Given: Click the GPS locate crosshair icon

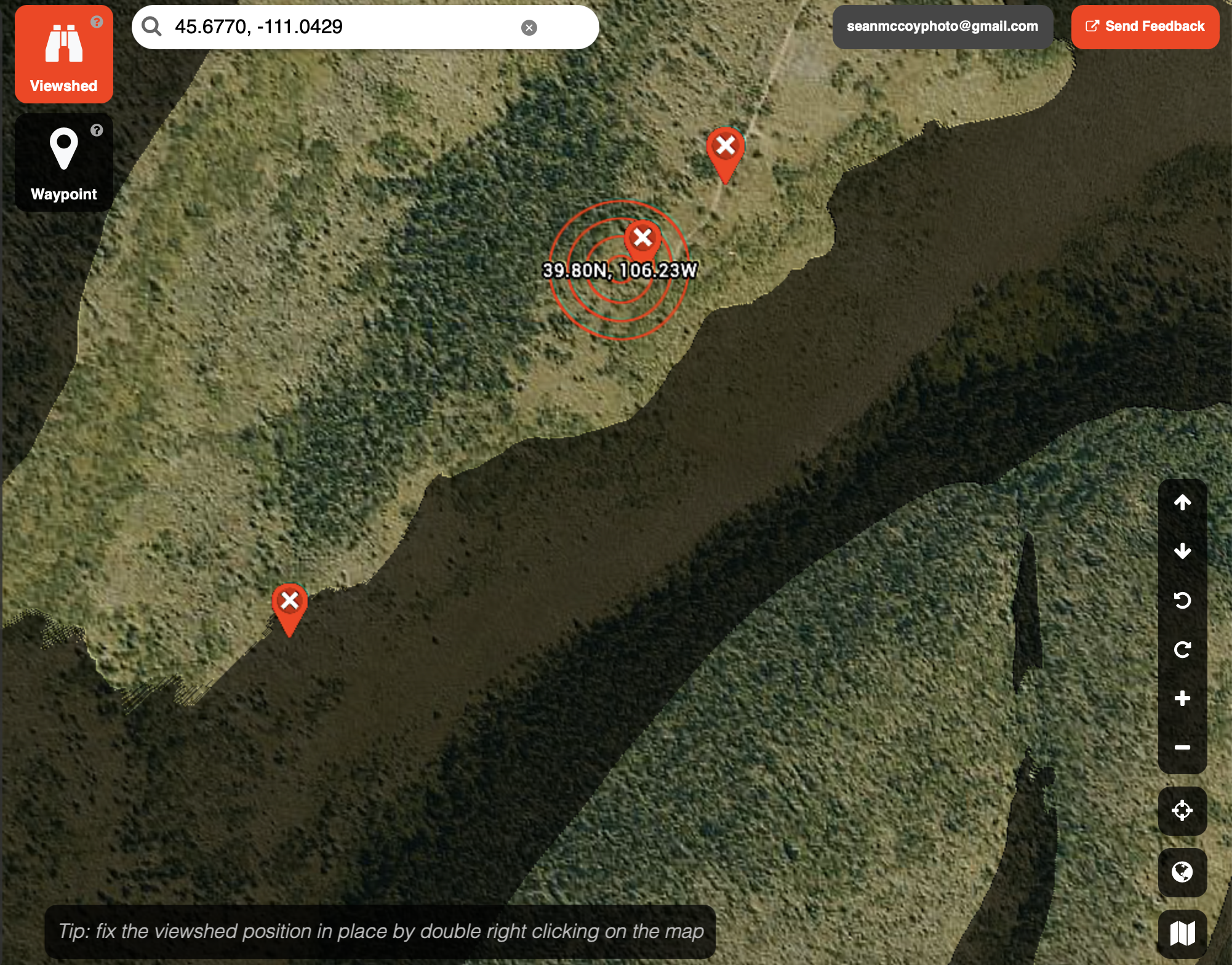Looking at the screenshot, I should tap(1182, 811).
